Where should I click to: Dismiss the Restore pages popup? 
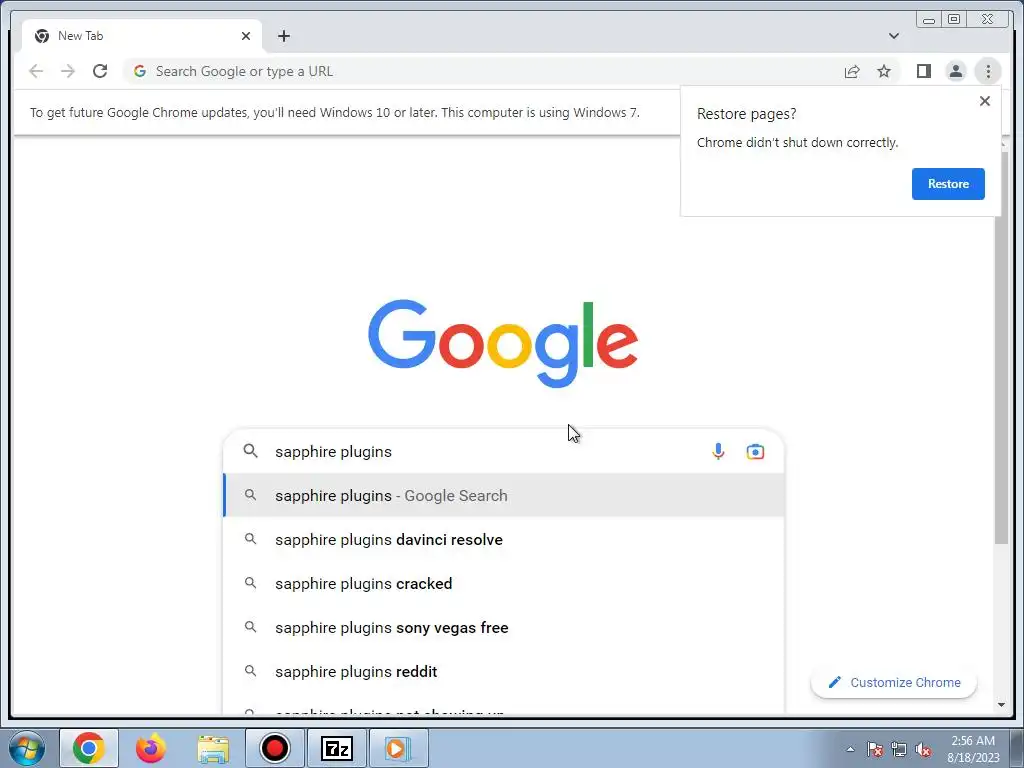[x=985, y=101]
